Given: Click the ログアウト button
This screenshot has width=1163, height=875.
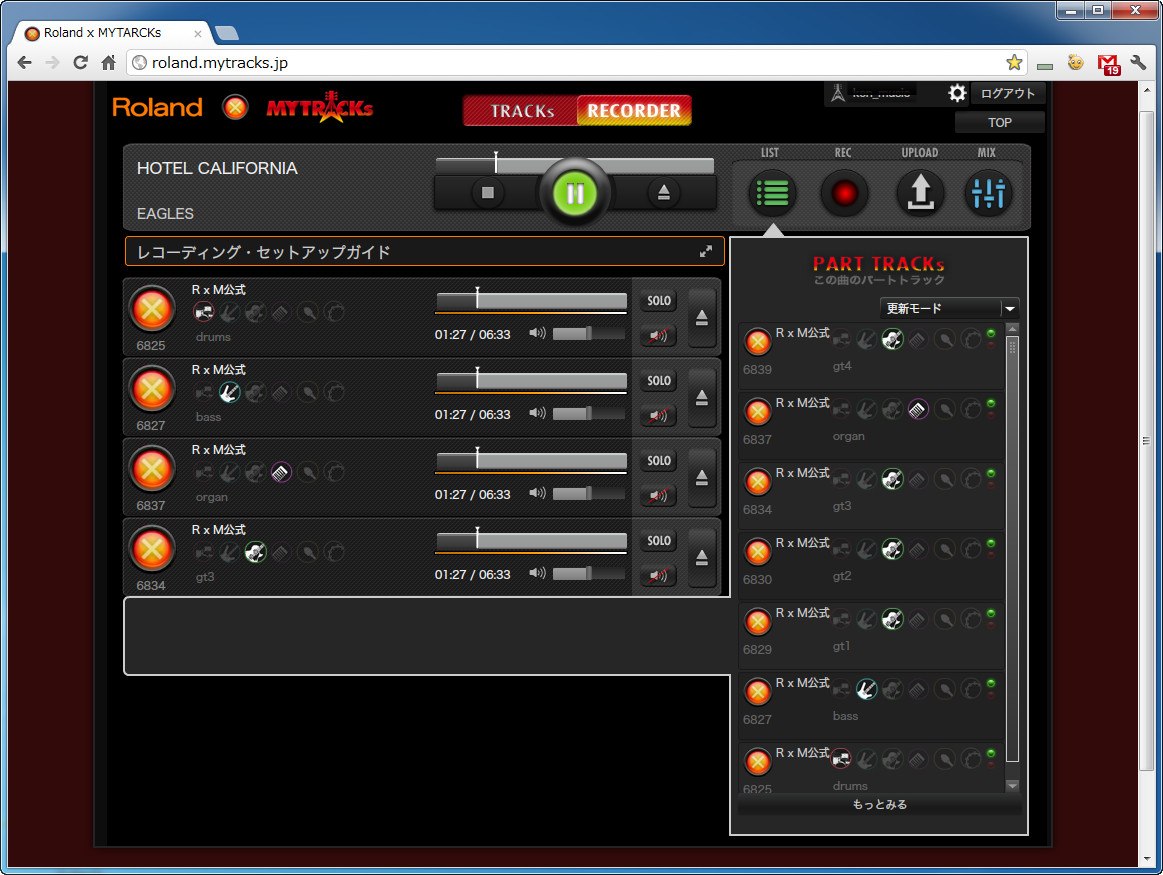Looking at the screenshot, I should 1007,93.
